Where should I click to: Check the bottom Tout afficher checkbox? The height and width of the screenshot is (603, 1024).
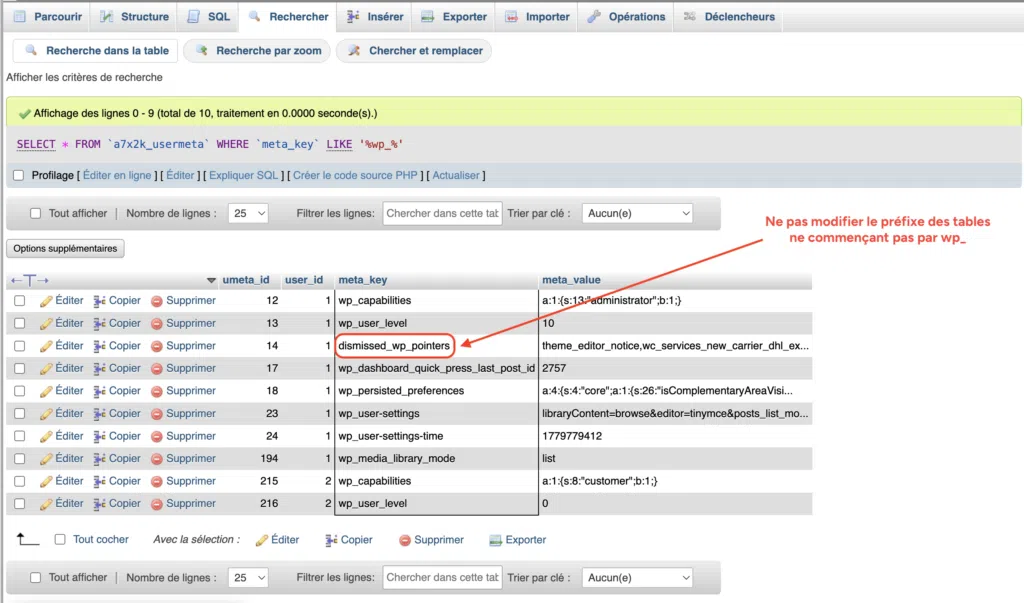[x=35, y=578]
